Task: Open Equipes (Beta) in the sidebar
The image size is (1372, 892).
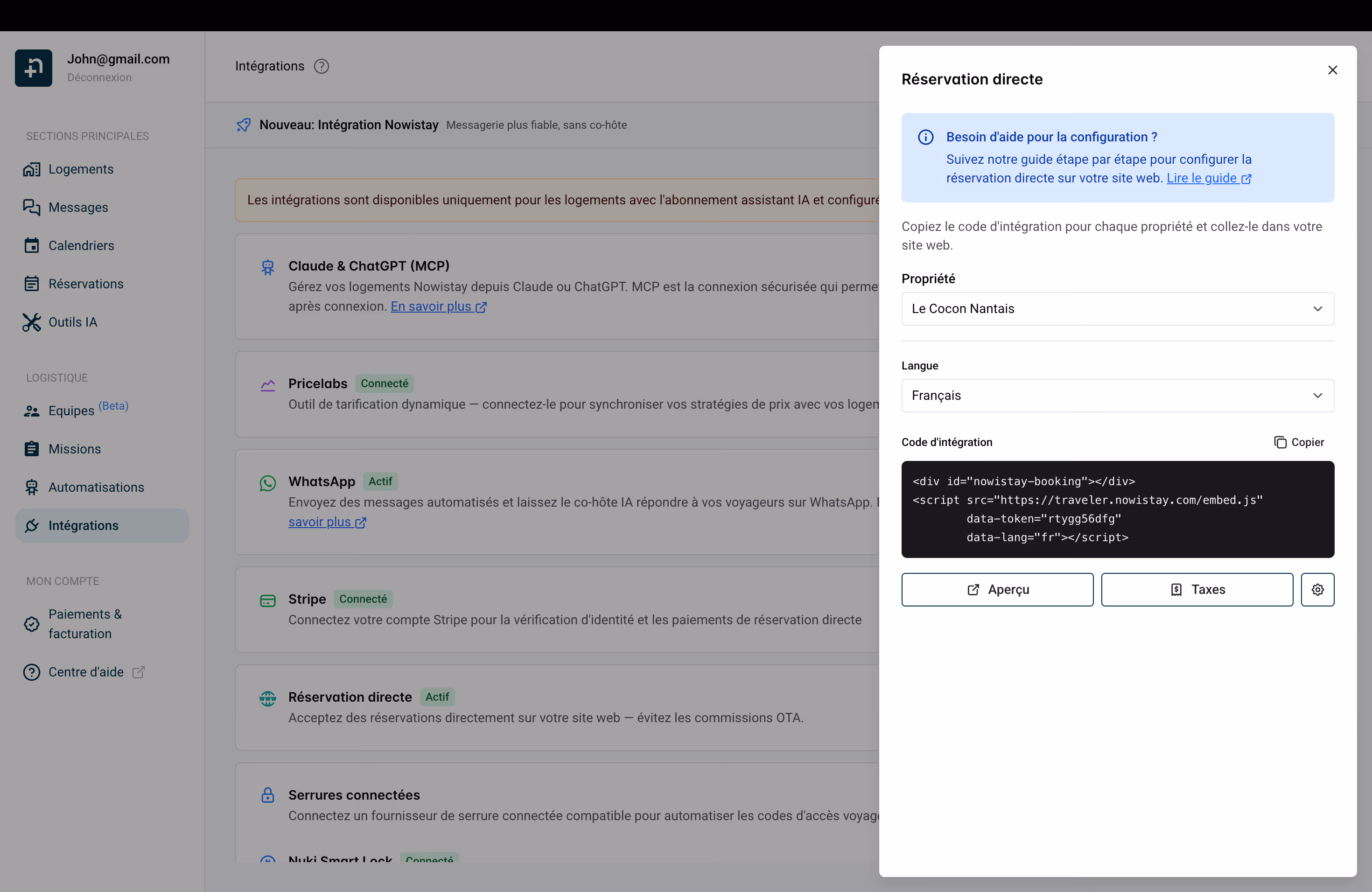Action: pos(102,410)
